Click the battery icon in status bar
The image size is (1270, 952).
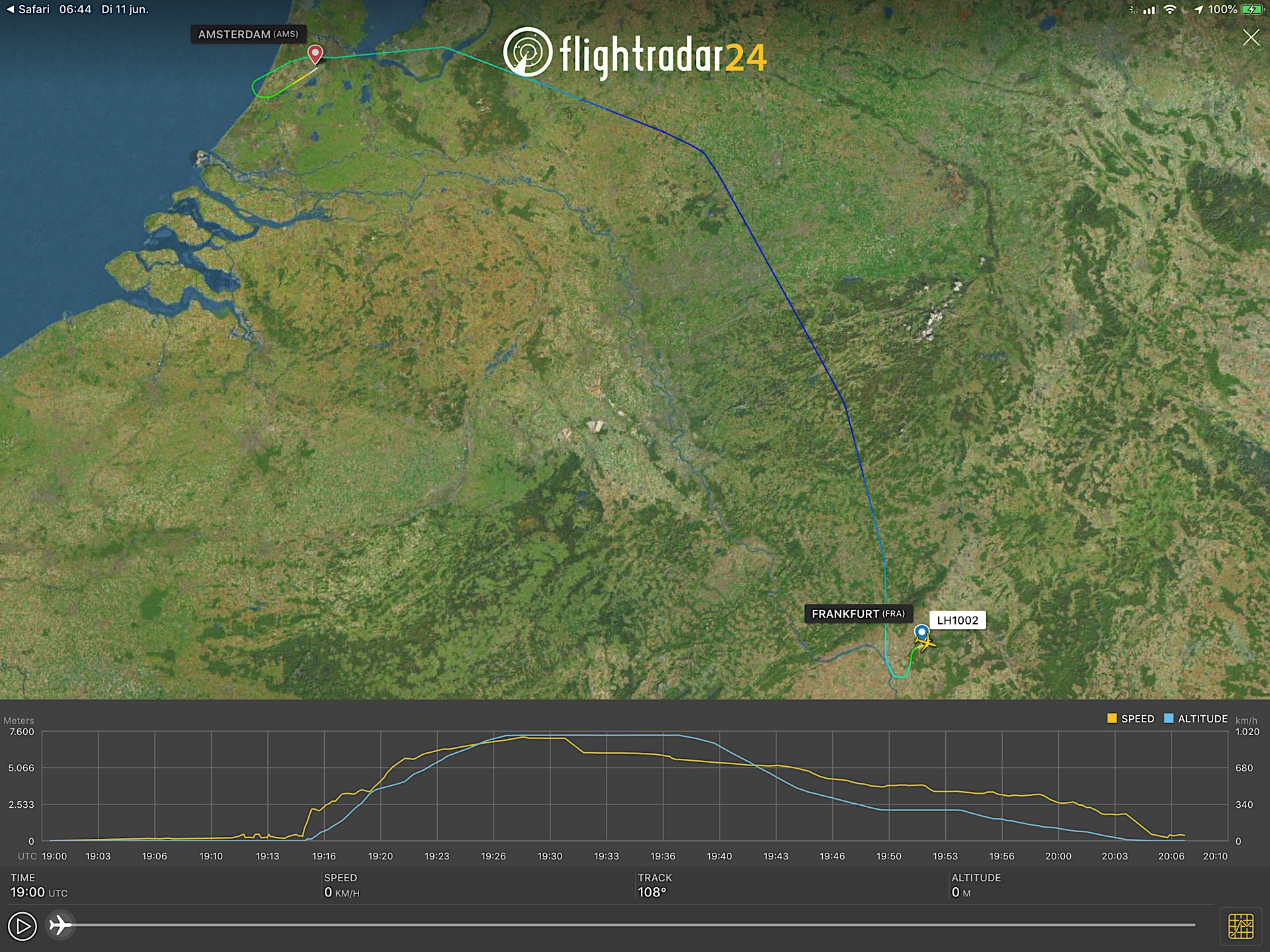[x=1251, y=9]
